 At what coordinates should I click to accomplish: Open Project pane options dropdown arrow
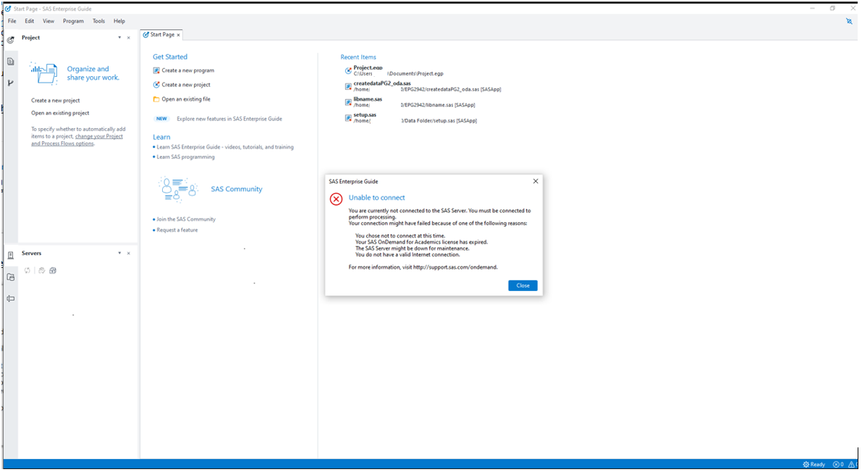pos(119,37)
